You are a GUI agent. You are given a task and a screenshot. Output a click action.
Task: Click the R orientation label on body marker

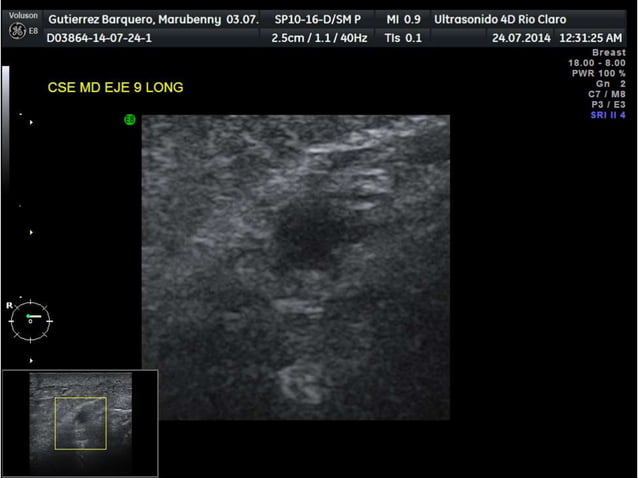pyautogui.click(x=9, y=305)
